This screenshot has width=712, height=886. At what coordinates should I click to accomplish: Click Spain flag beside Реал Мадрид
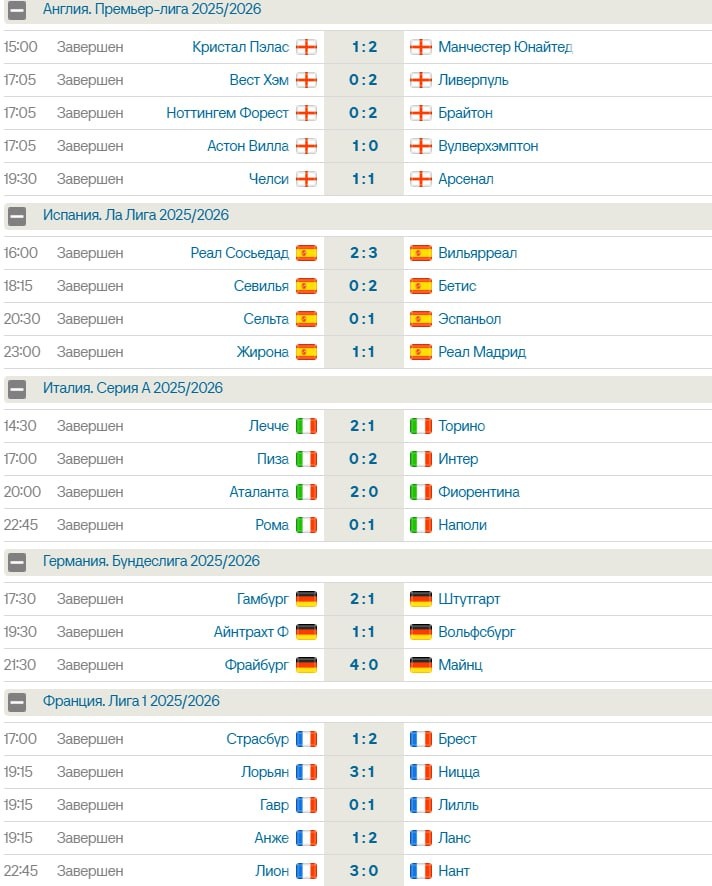coord(421,352)
